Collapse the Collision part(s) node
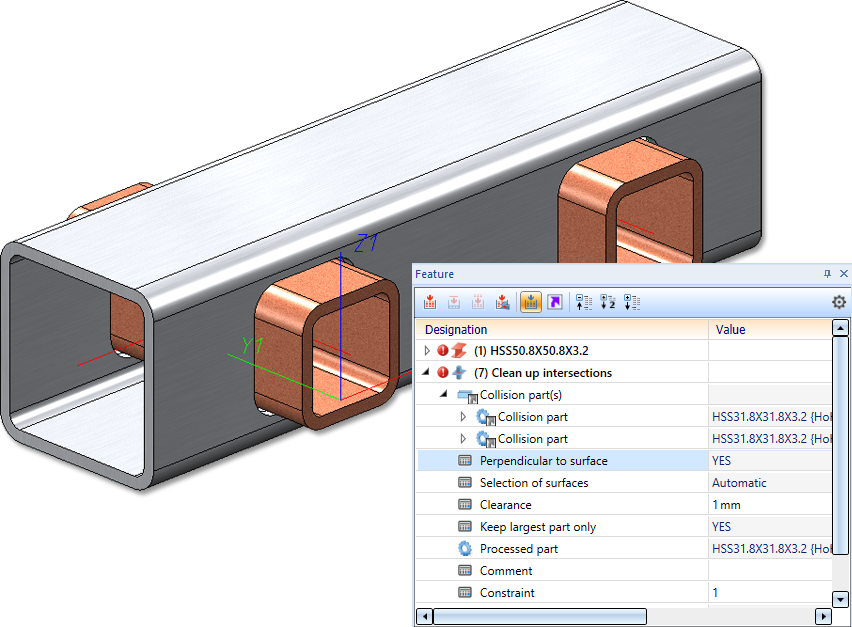 [x=444, y=394]
